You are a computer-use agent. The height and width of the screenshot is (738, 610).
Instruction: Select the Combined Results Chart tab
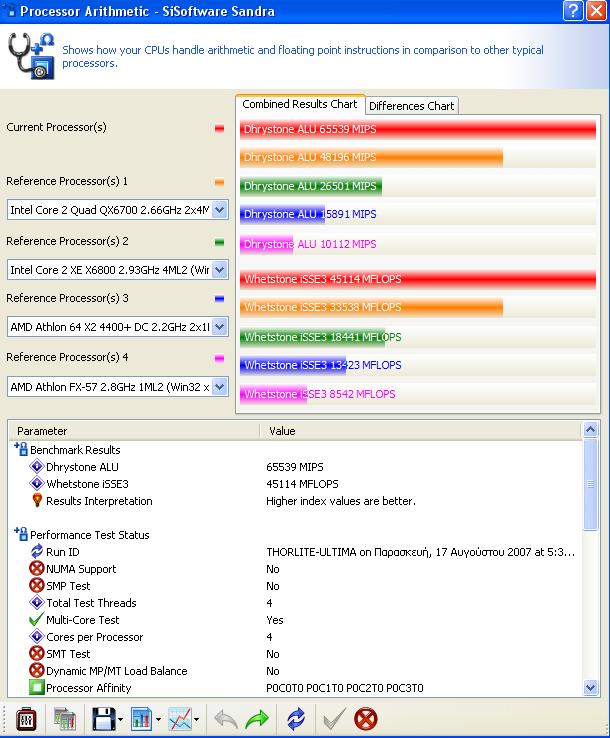coord(300,104)
